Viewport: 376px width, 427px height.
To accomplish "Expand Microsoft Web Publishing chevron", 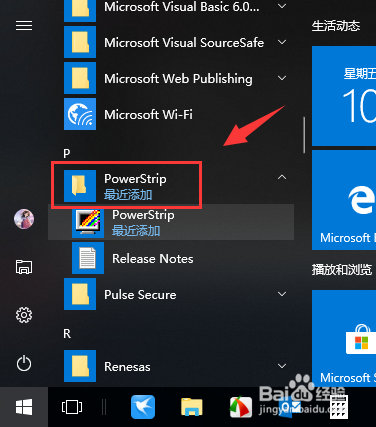I will 282,78.
